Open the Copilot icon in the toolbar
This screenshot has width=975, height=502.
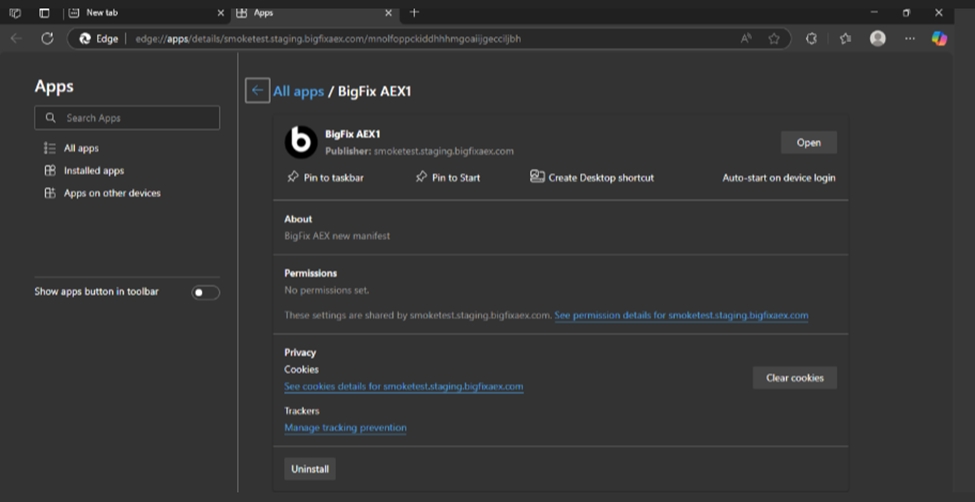[x=939, y=38]
